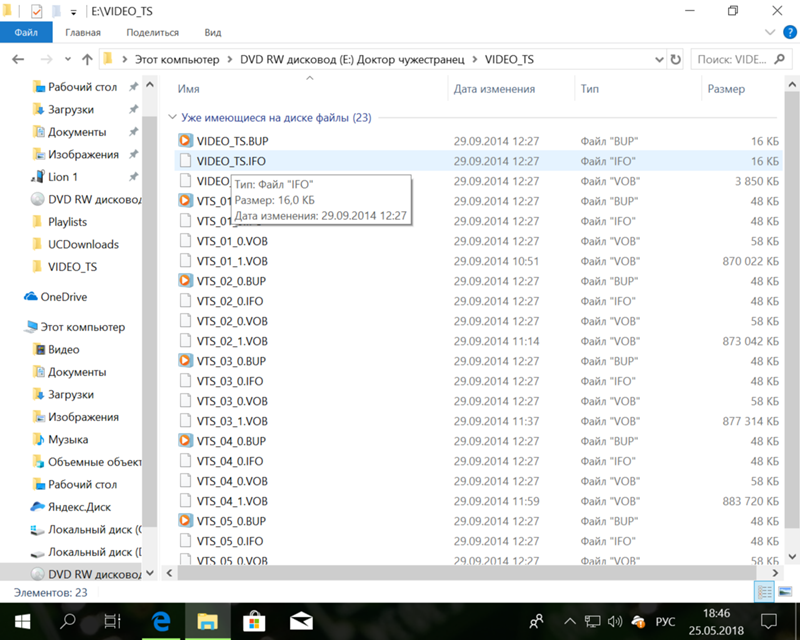Image resolution: width=800 pixels, height=640 pixels.
Task: Sort by the Дата изменения column header
Action: click(494, 89)
